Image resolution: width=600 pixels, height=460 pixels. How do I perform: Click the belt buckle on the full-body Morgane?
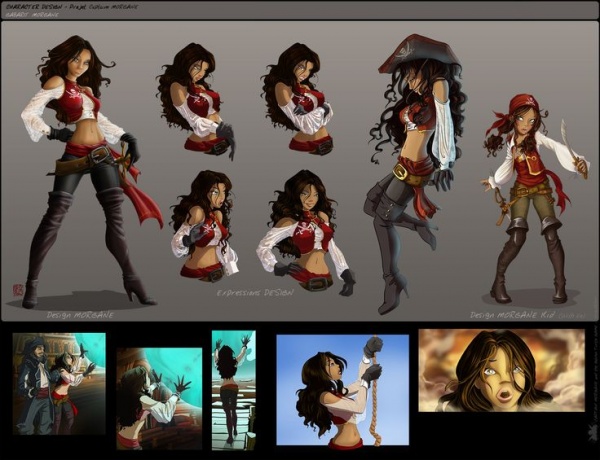click(98, 155)
